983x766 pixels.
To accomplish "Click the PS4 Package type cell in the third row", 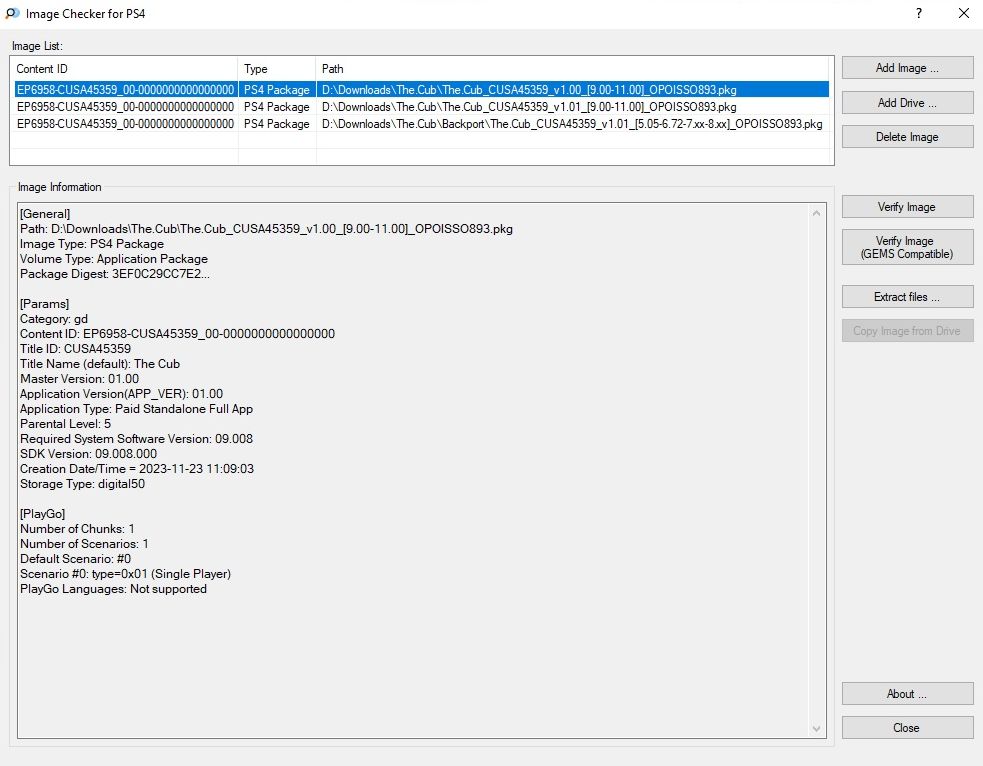I will pyautogui.click(x=276, y=123).
